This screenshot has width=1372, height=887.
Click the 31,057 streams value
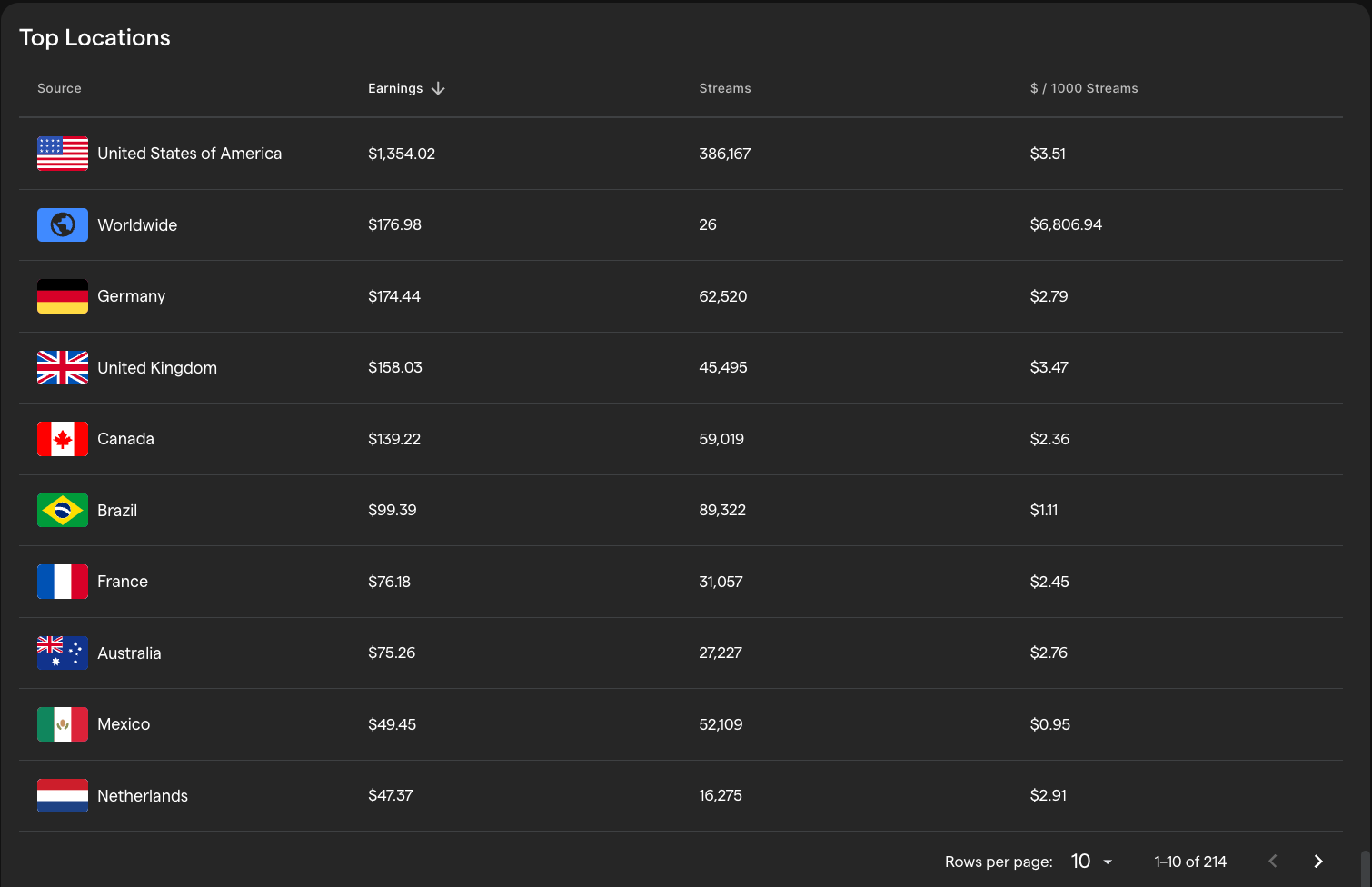click(721, 582)
